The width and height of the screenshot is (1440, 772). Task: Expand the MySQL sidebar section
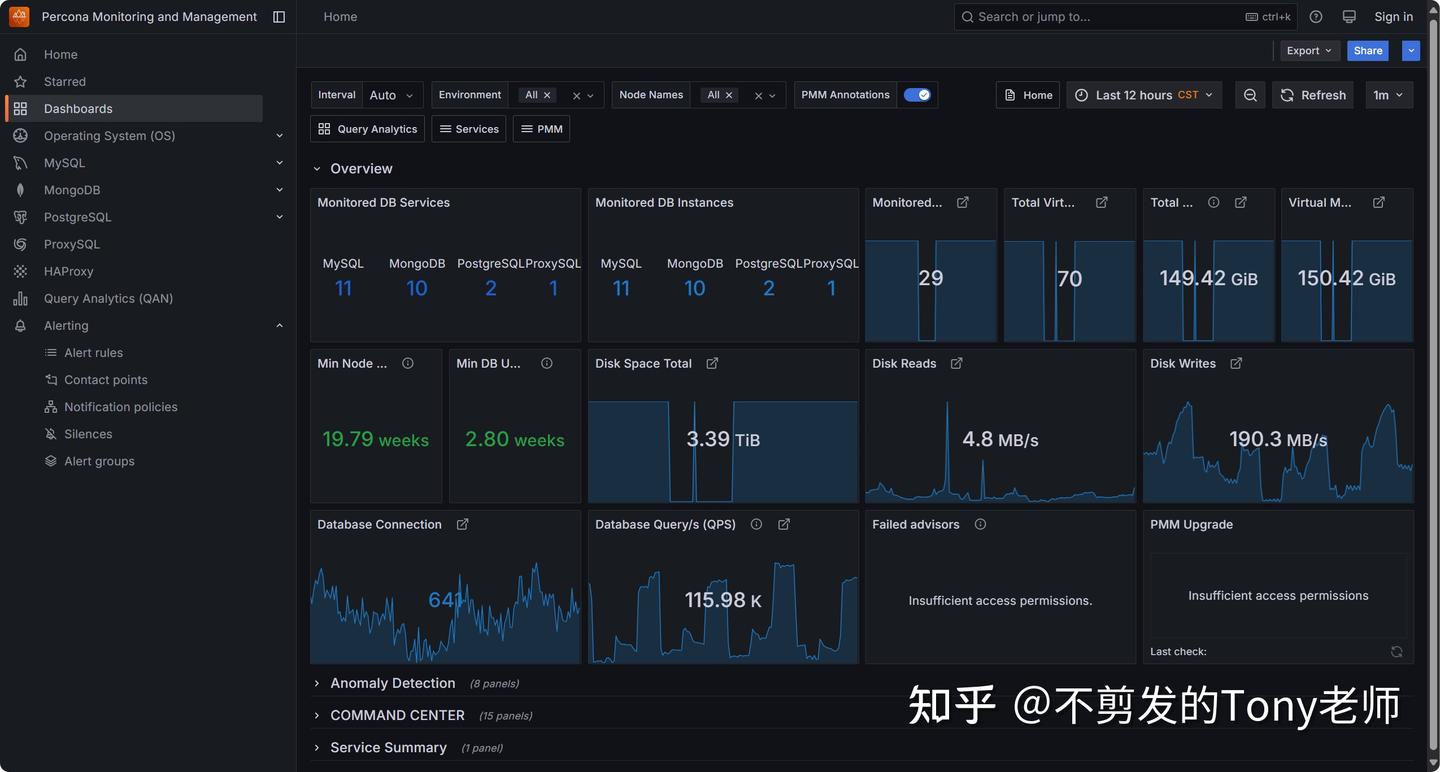click(x=279, y=163)
